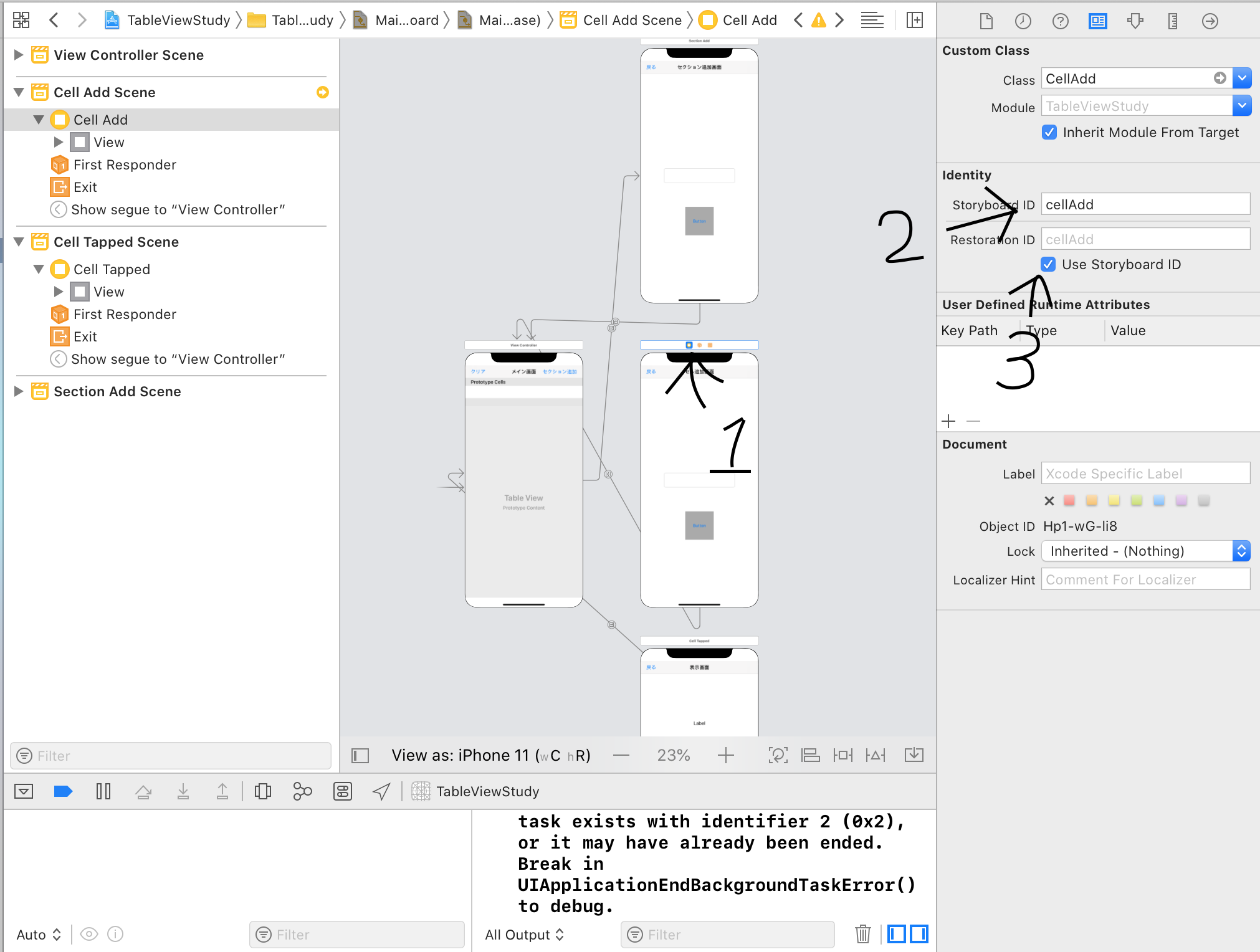
Task: Click the debug view hierarchy icon
Action: pyautogui.click(x=263, y=791)
